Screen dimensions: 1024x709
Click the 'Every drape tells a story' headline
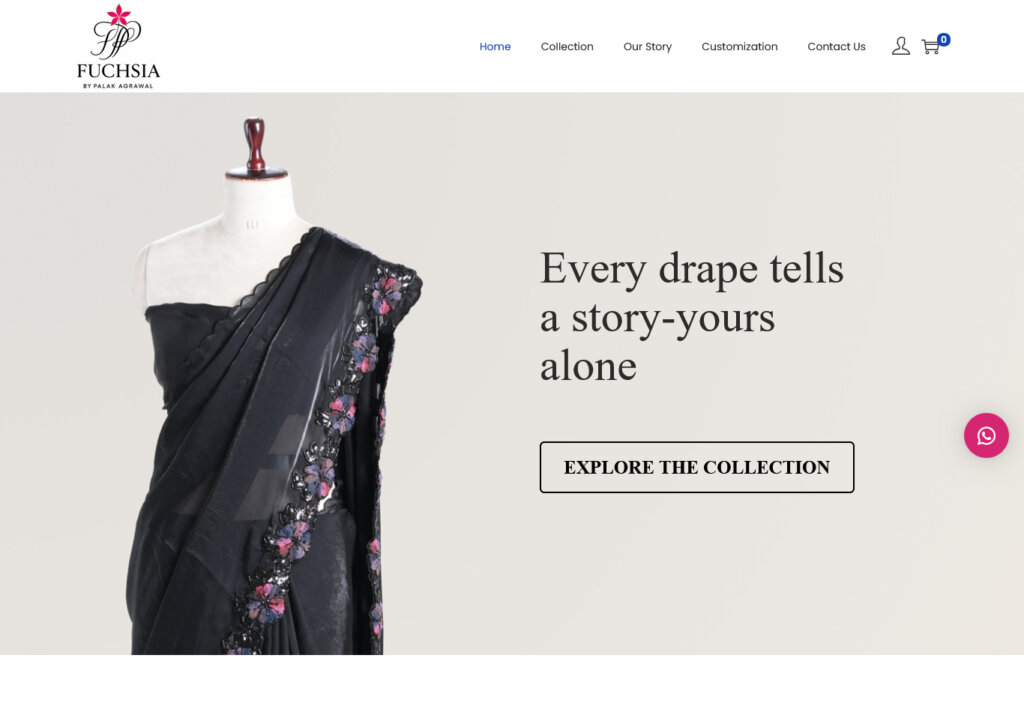[x=692, y=317]
